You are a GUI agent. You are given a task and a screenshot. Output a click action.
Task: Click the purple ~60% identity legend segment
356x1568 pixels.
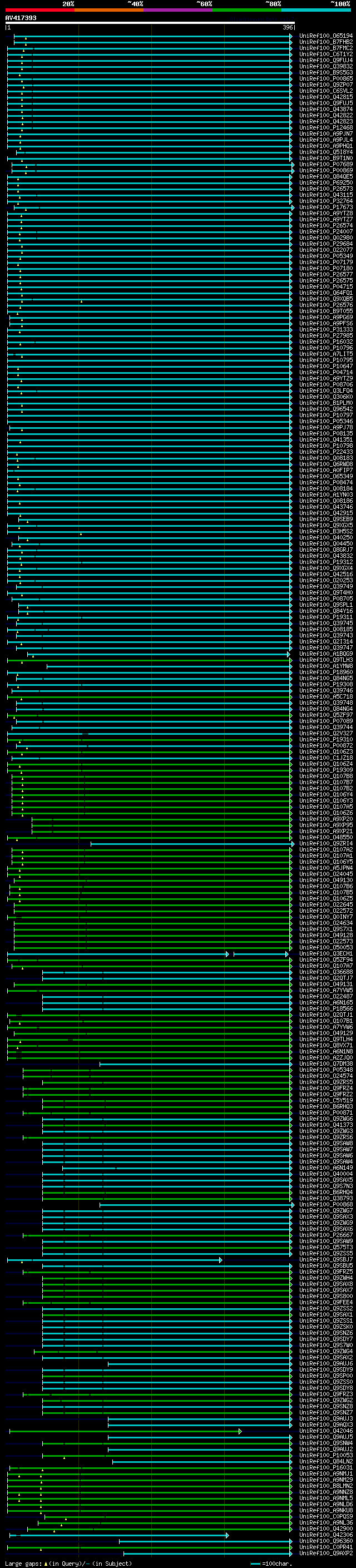[x=179, y=10]
